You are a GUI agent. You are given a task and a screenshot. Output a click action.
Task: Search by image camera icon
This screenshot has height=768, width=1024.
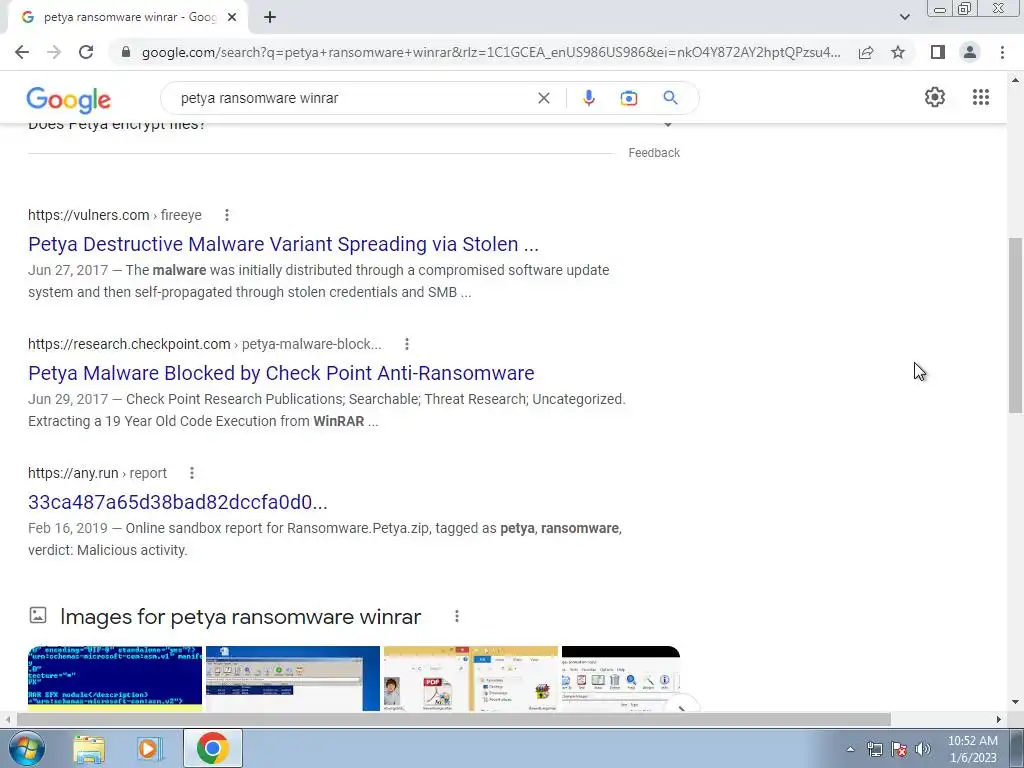pos(629,98)
